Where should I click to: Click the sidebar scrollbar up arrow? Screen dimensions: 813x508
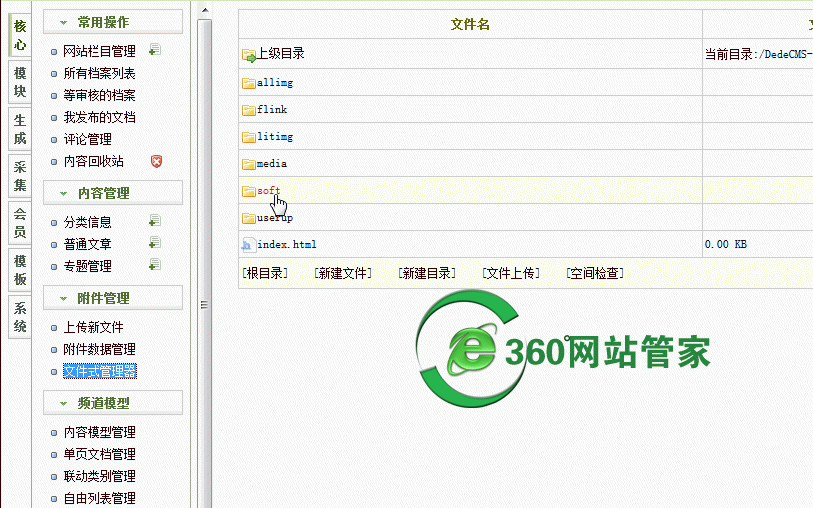(205, 10)
